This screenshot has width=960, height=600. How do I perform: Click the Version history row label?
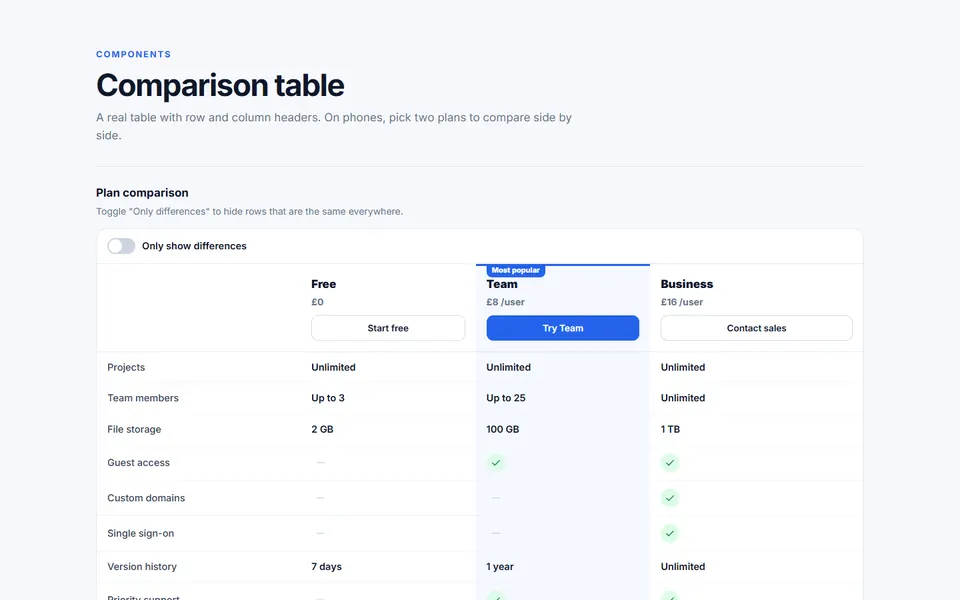[x=142, y=567]
